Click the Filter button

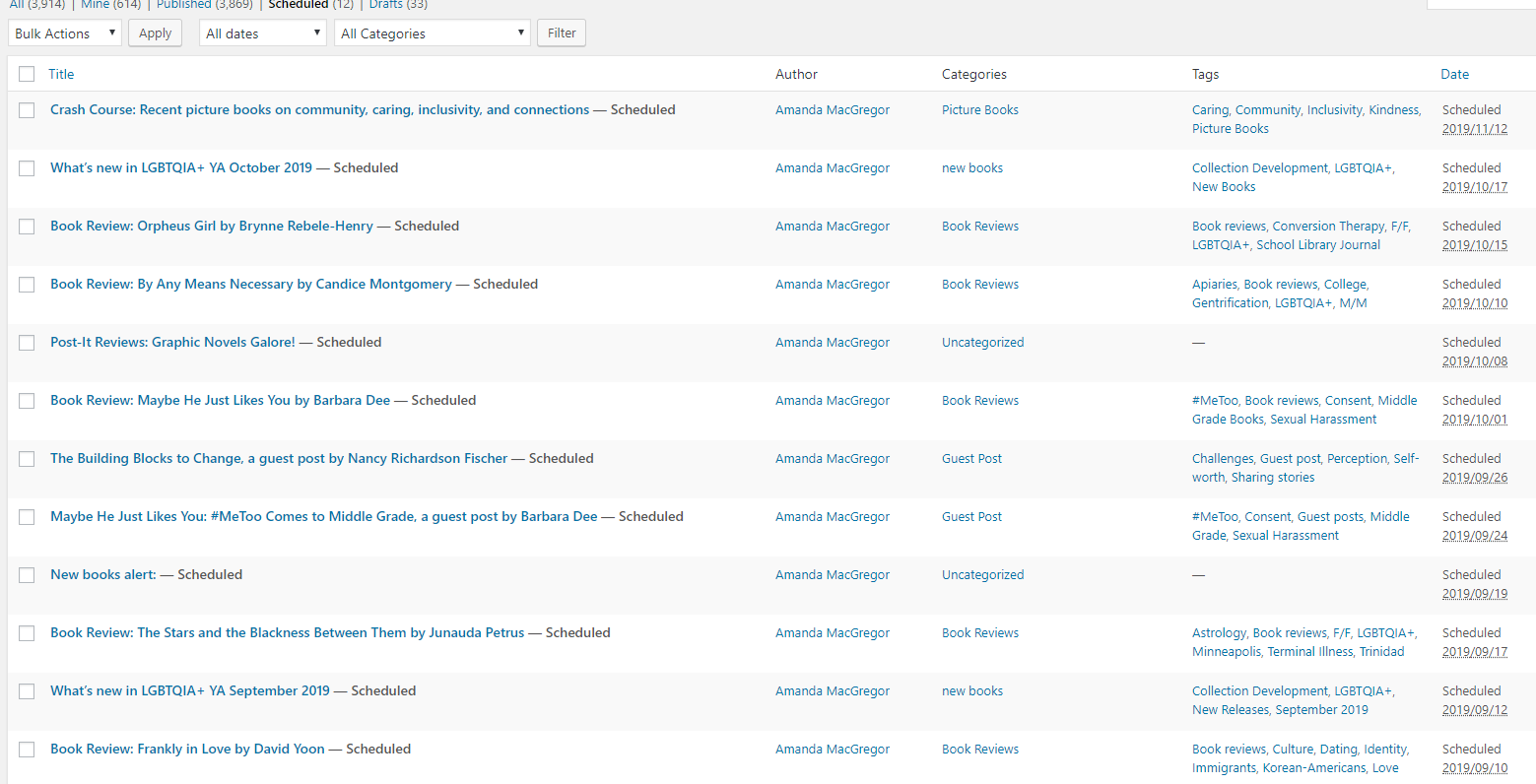click(562, 33)
